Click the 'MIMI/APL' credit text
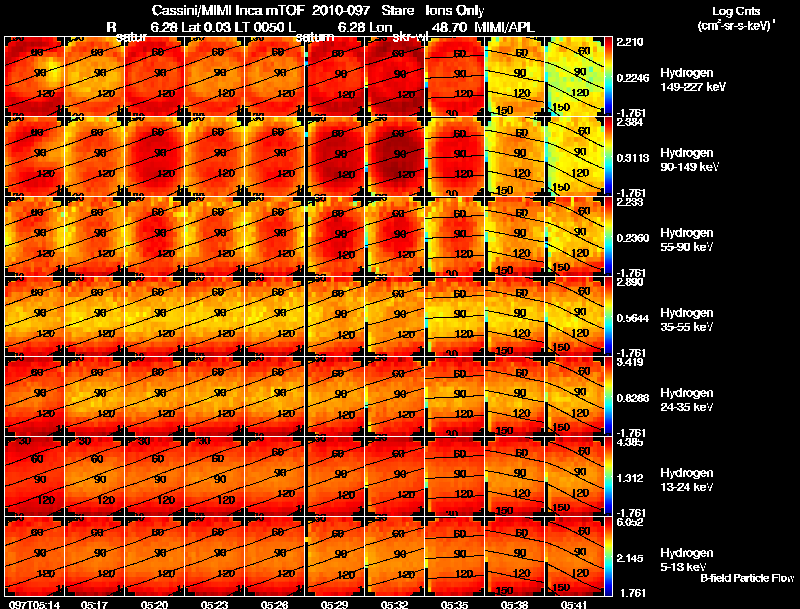 [505, 27]
